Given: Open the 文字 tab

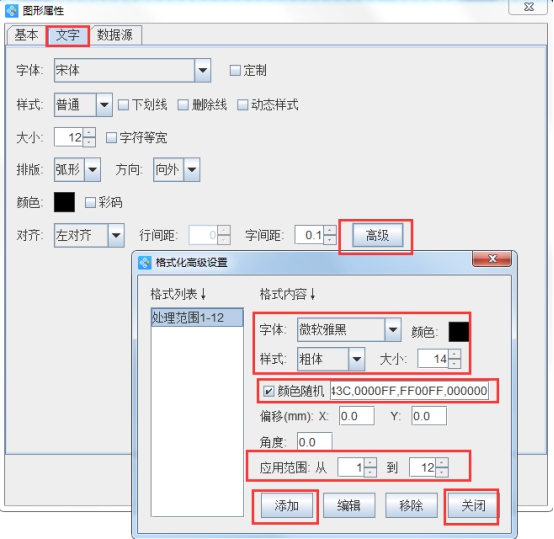Looking at the screenshot, I should [x=67, y=35].
